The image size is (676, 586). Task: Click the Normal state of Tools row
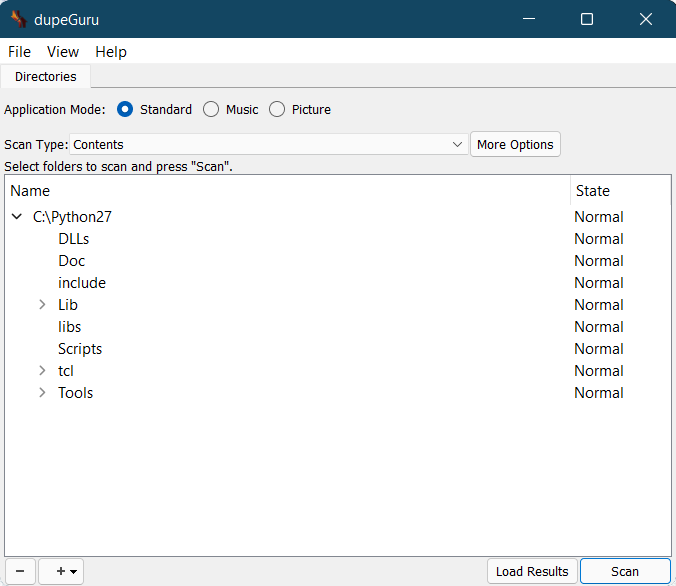[x=598, y=393]
